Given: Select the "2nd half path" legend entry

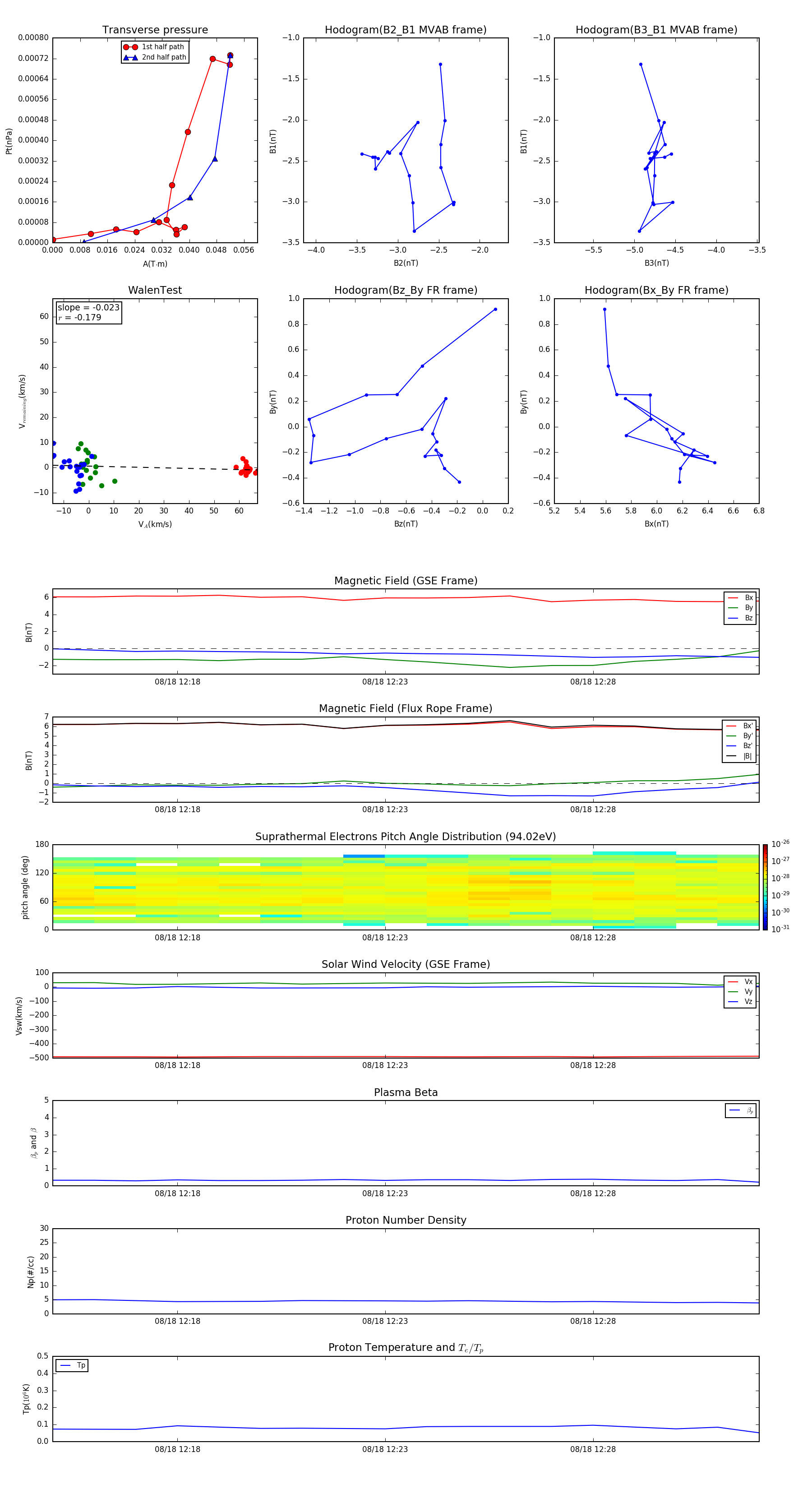Looking at the screenshot, I should (x=154, y=57).
